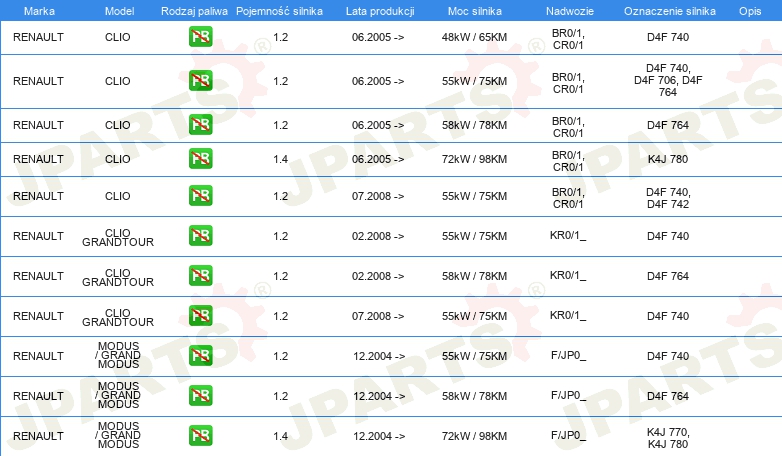Screen dimensions: 782x456
Task: Select MODUS / GRAND MODUS in the 1.4 row
Action: [x=118, y=435]
